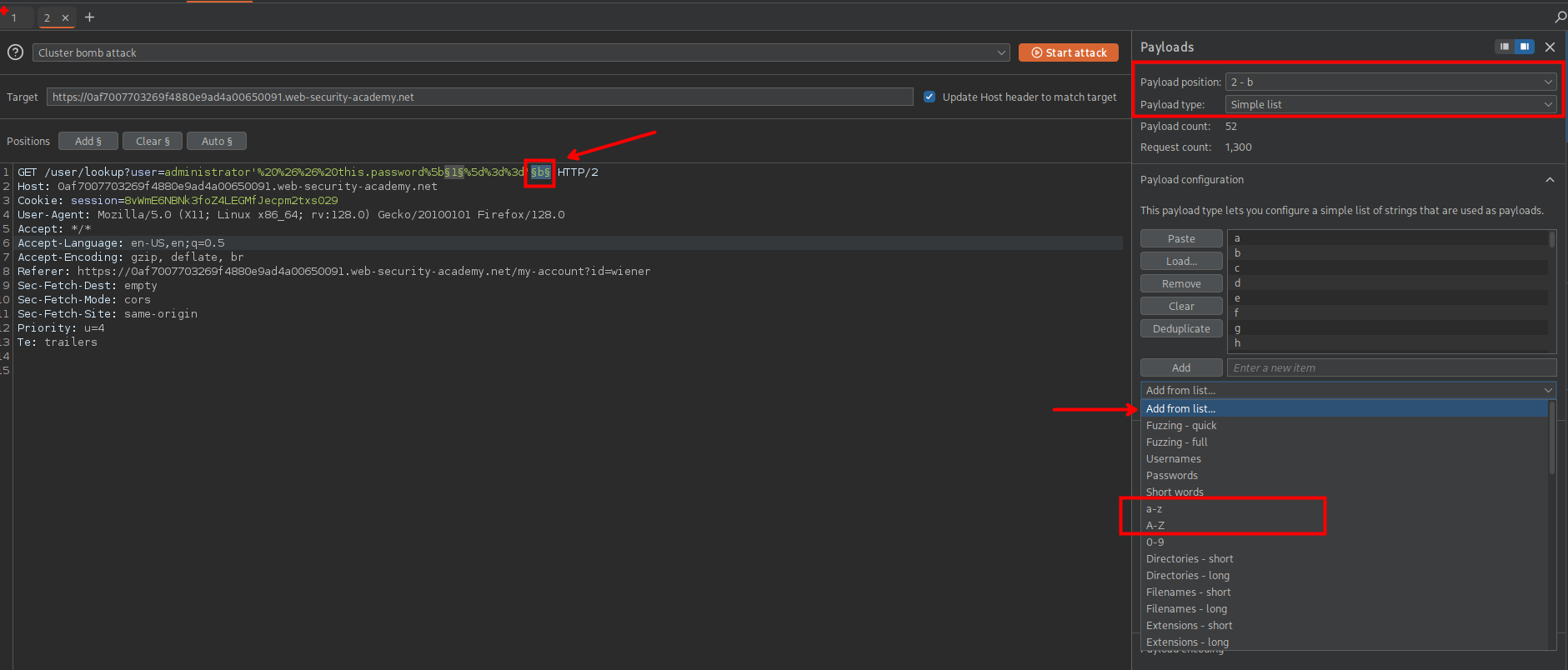This screenshot has width=1568, height=670.
Task: Choose a-z from the Add from list menu
Action: [1154, 509]
